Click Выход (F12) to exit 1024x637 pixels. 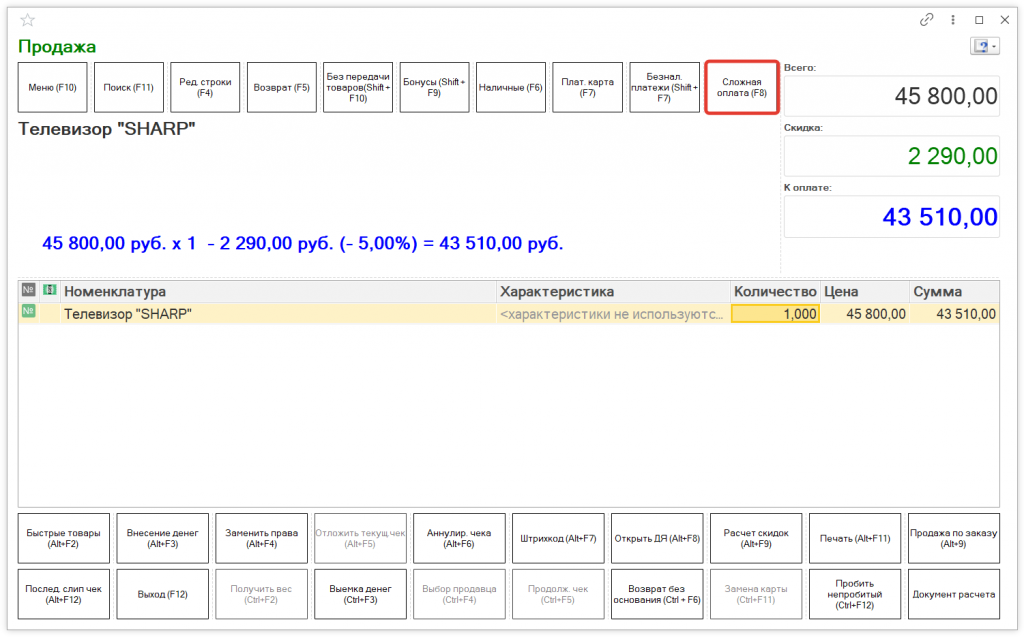pyautogui.click(x=162, y=594)
